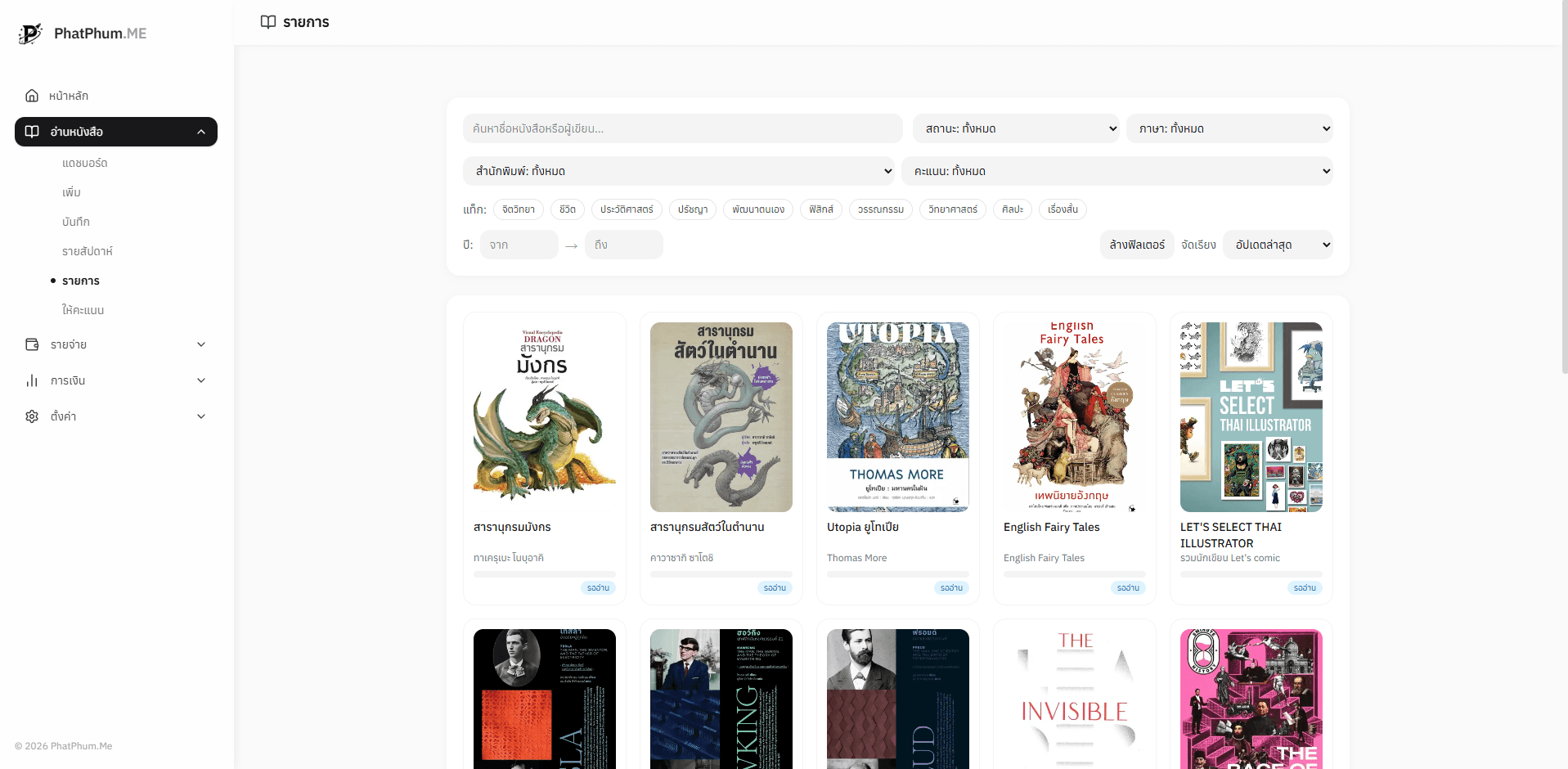Click the PhatPhum.ME logo icon
The width and height of the screenshot is (1568, 769).
click(30, 34)
